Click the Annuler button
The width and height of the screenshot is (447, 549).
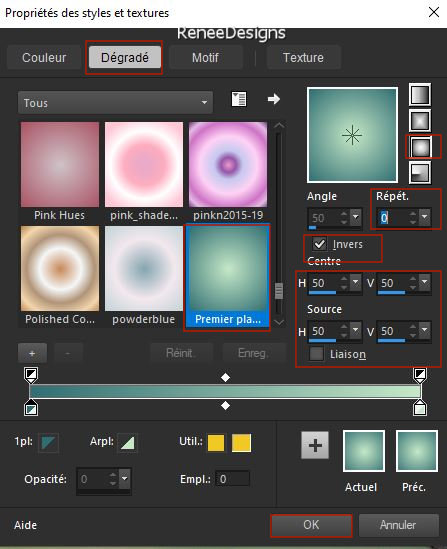(x=398, y=525)
